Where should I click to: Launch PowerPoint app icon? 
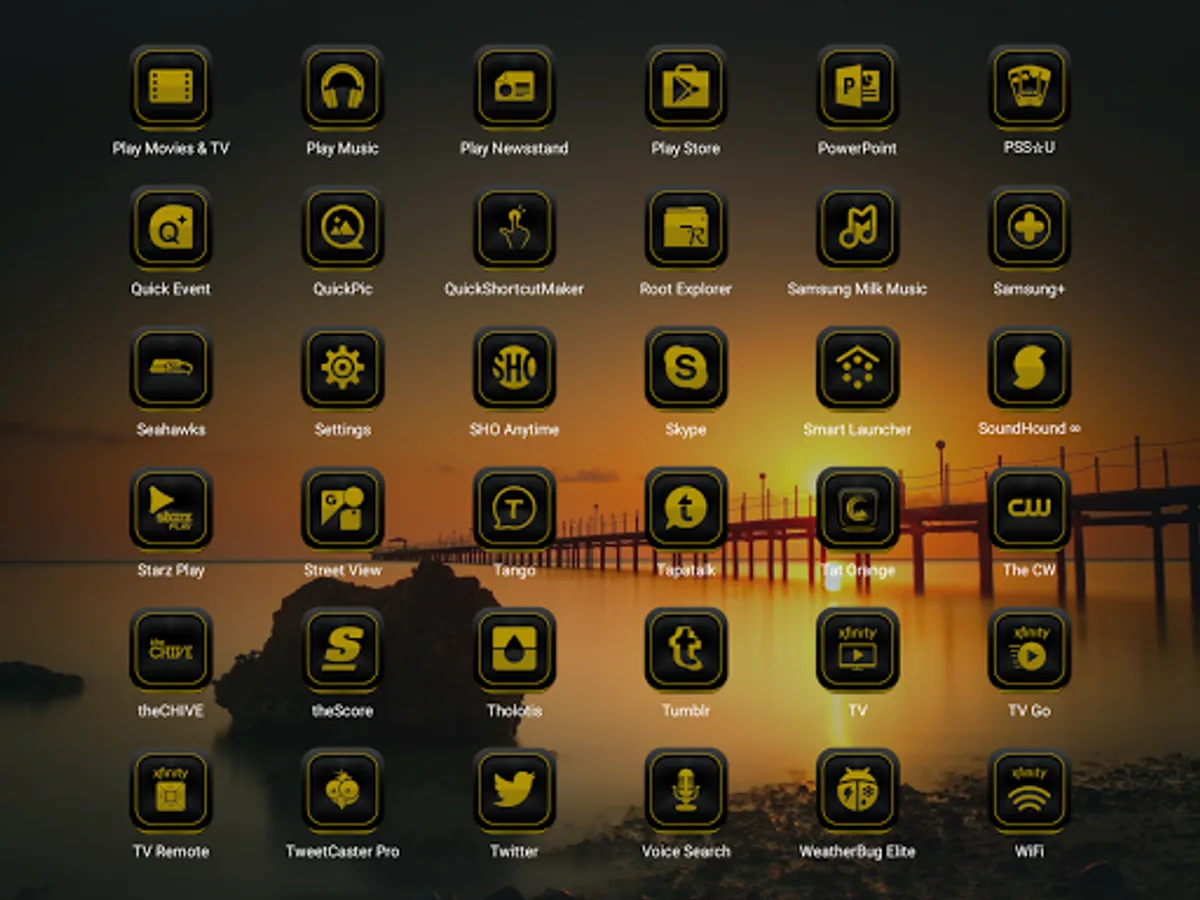(x=857, y=87)
